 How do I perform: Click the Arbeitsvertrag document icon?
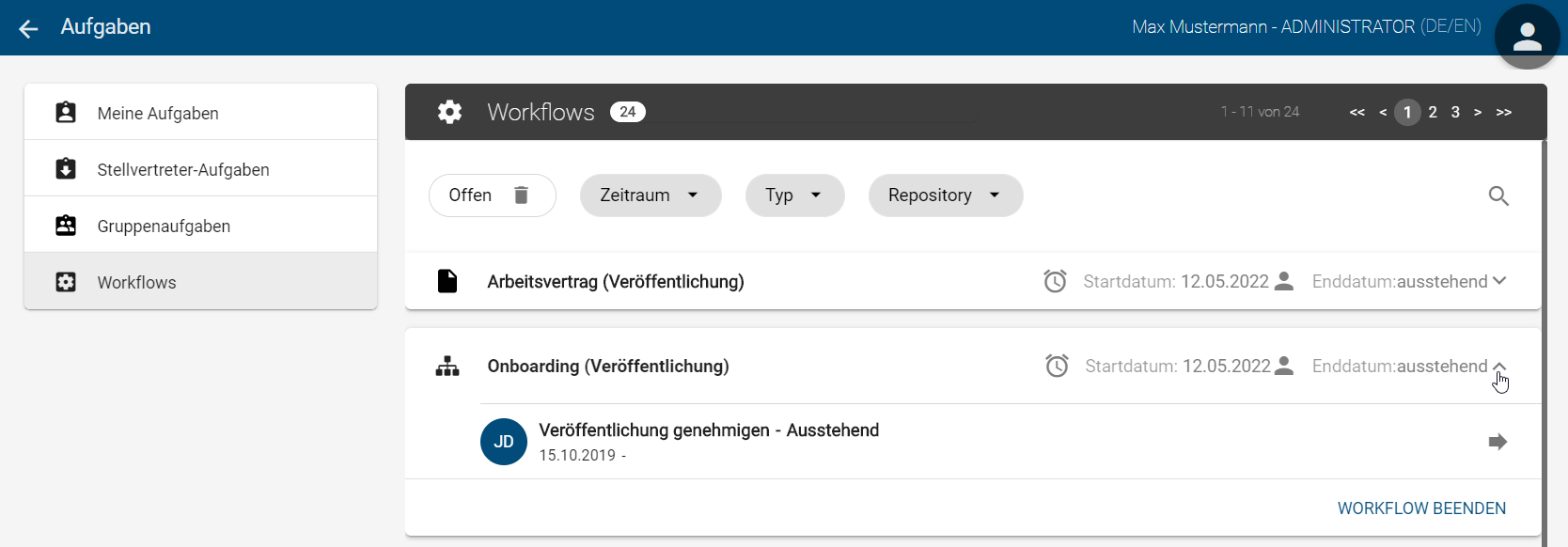pos(447,280)
